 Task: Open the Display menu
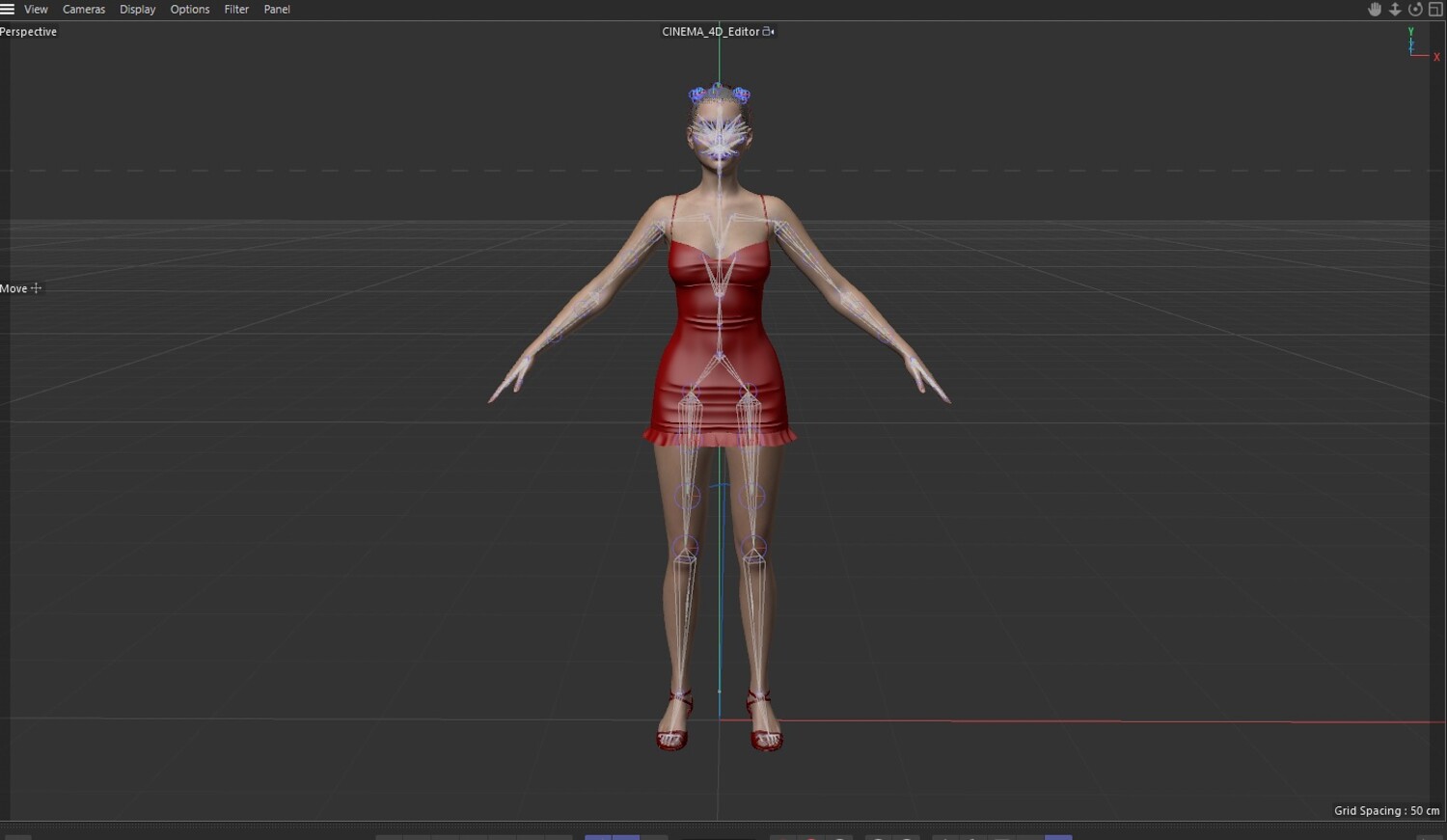(138, 10)
